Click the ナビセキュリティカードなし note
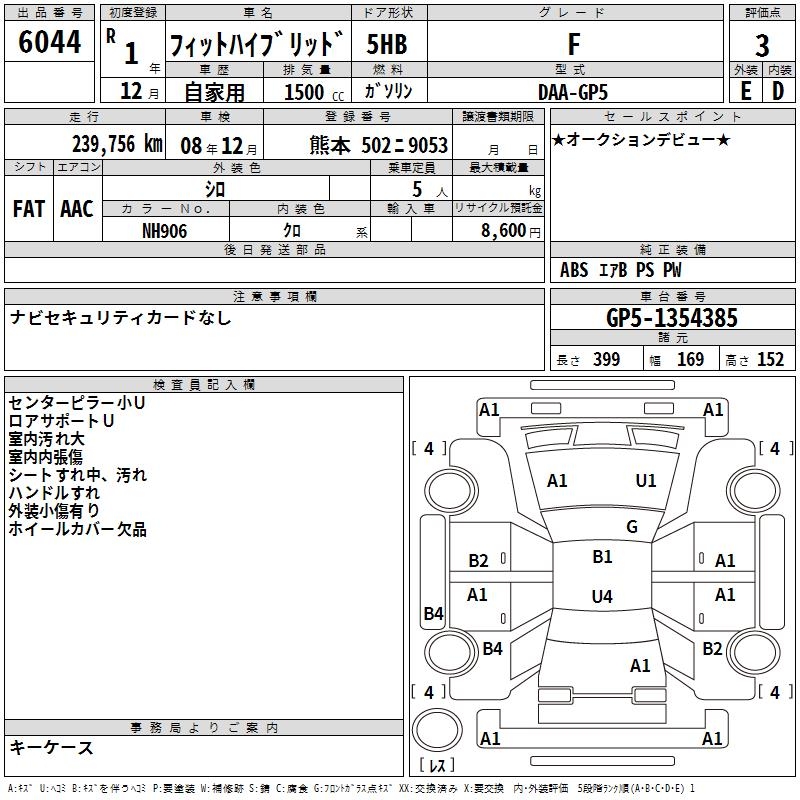Screen dimensions: 800x800 click(121, 318)
